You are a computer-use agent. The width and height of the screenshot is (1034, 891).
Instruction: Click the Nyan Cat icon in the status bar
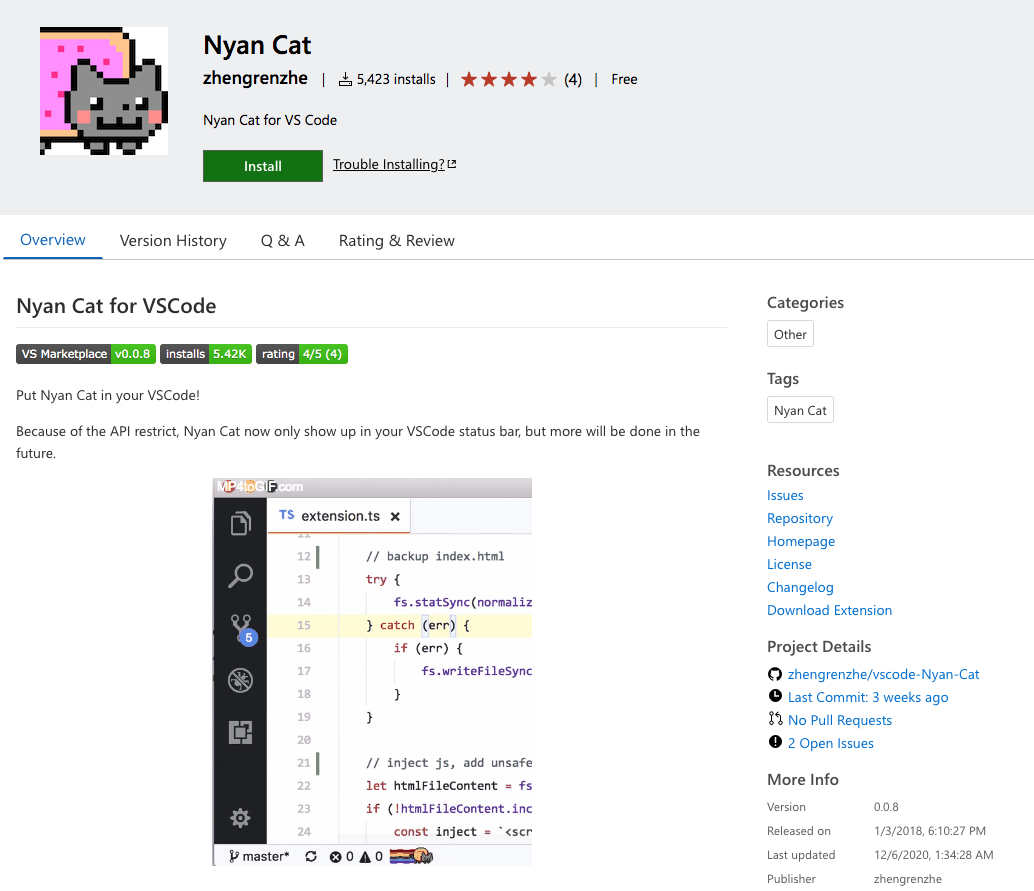[x=412, y=856]
